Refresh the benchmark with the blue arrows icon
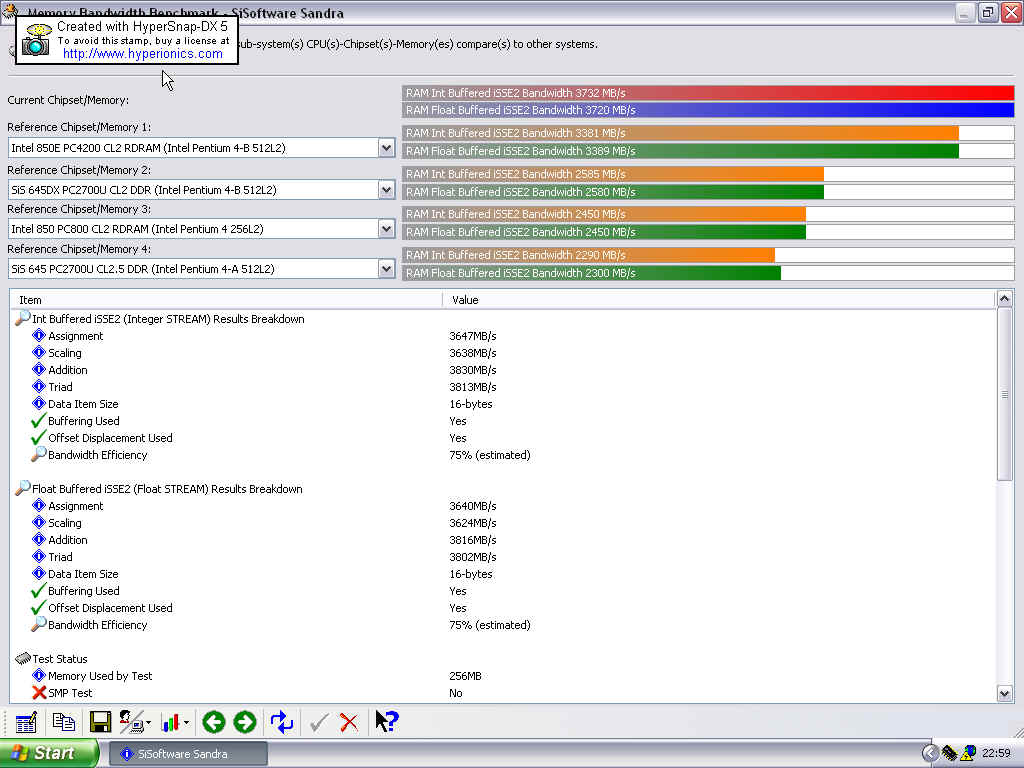Viewport: 1024px width, 768px height. click(281, 722)
